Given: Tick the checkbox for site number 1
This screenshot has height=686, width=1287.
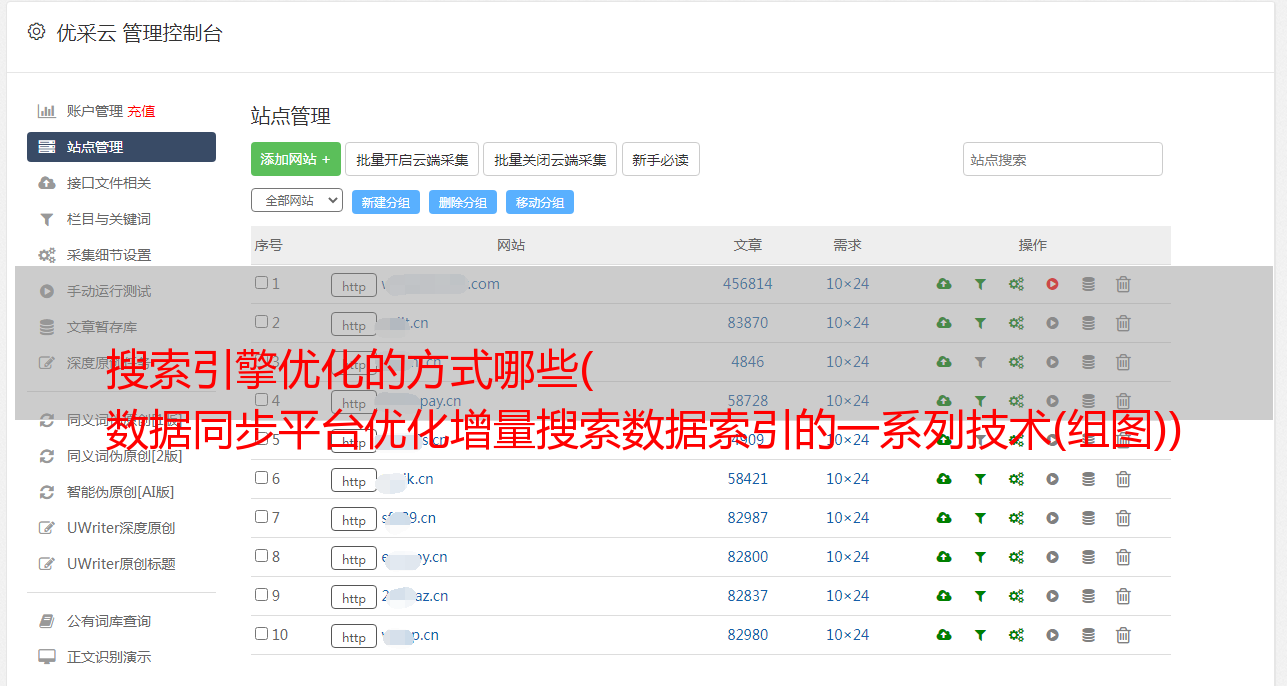Looking at the screenshot, I should click(x=261, y=283).
